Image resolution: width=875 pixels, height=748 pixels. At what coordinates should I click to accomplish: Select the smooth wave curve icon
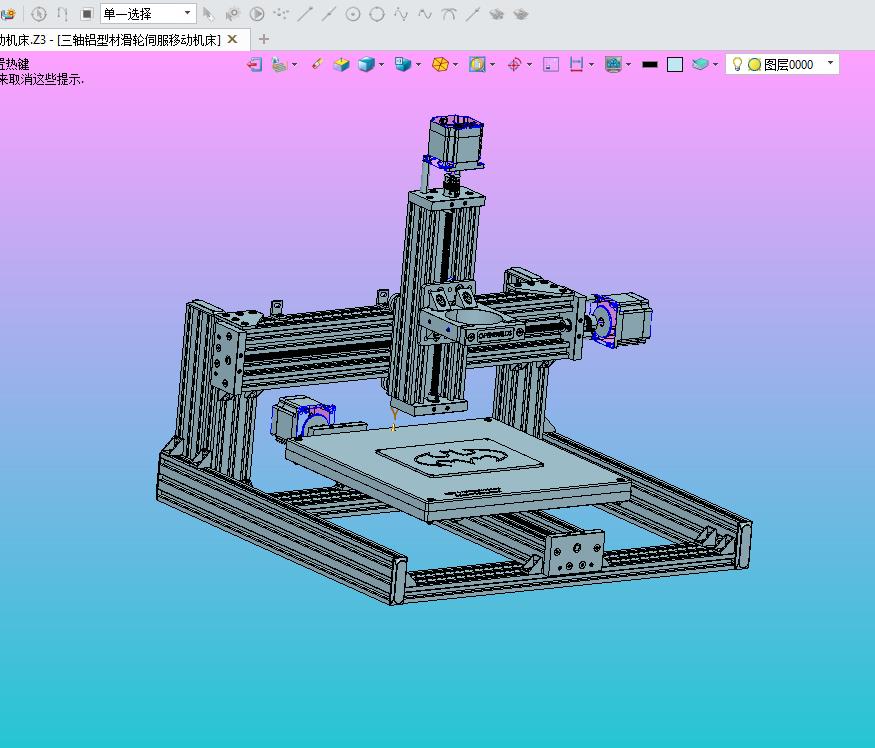425,13
